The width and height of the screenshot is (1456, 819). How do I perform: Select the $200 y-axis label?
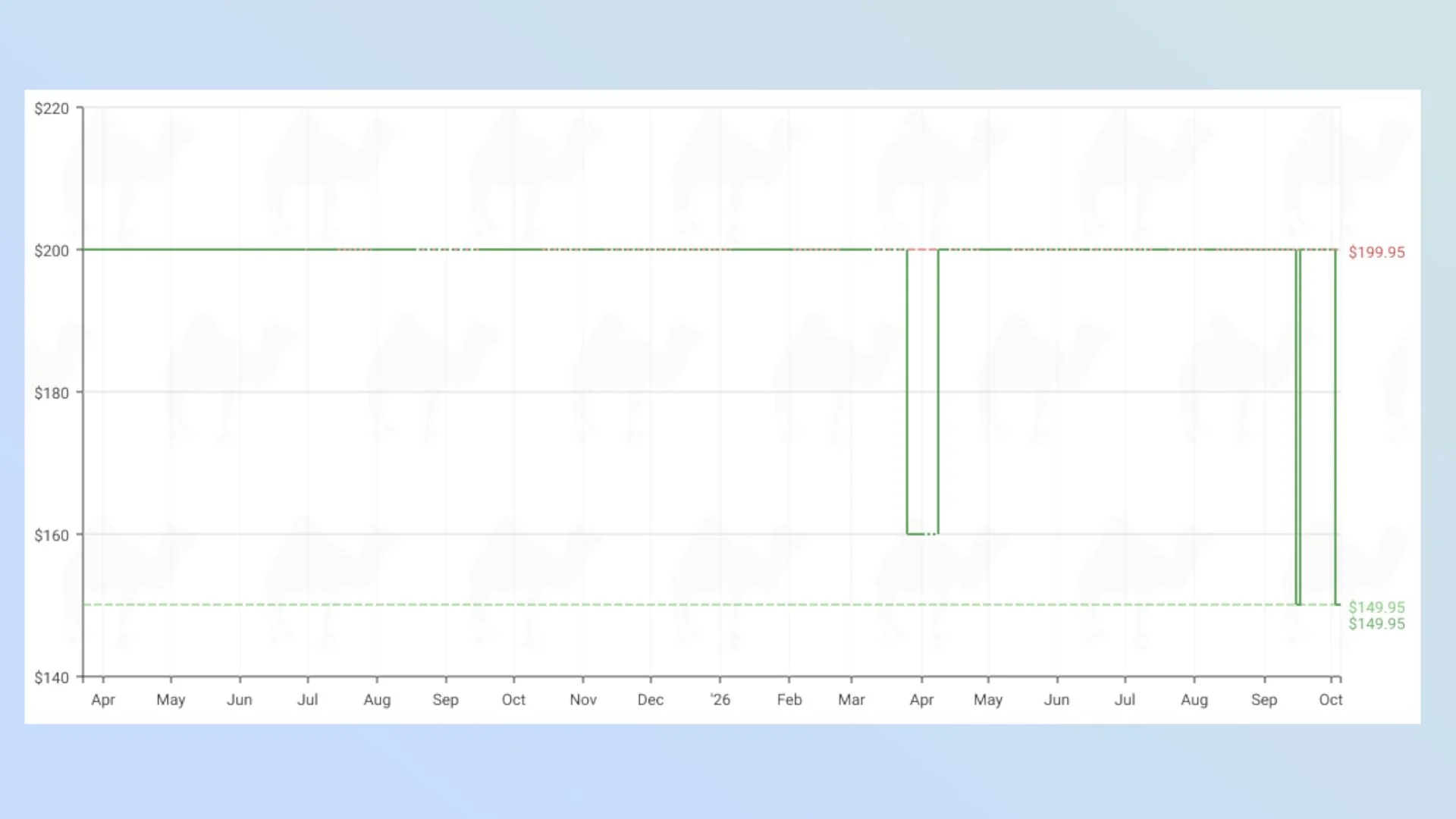[x=52, y=251]
